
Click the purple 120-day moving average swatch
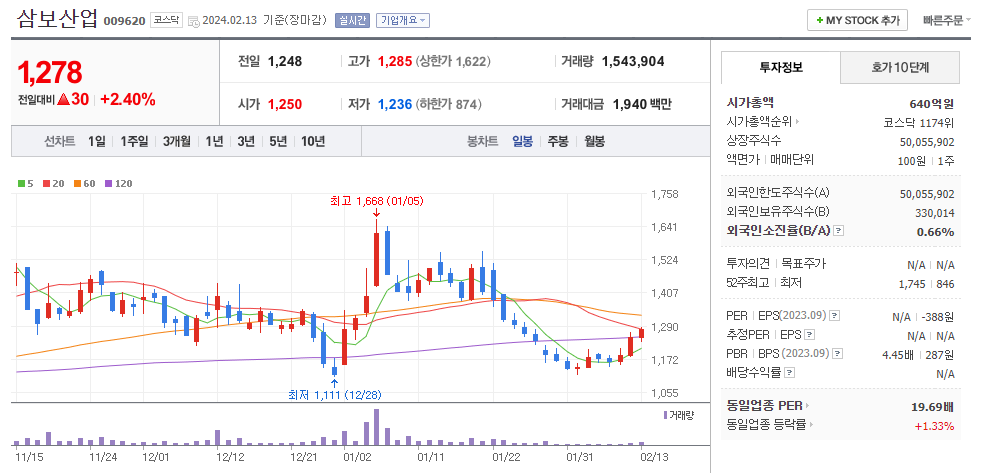[x=108, y=184]
